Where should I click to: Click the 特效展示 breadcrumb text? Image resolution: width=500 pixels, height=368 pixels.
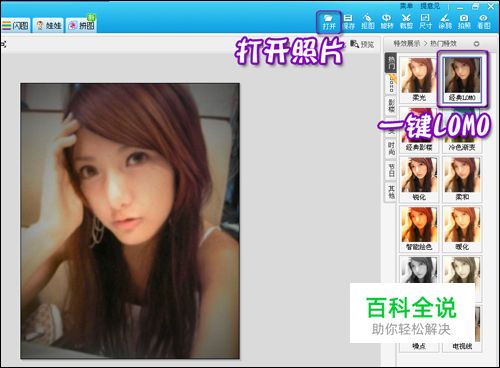(x=407, y=44)
